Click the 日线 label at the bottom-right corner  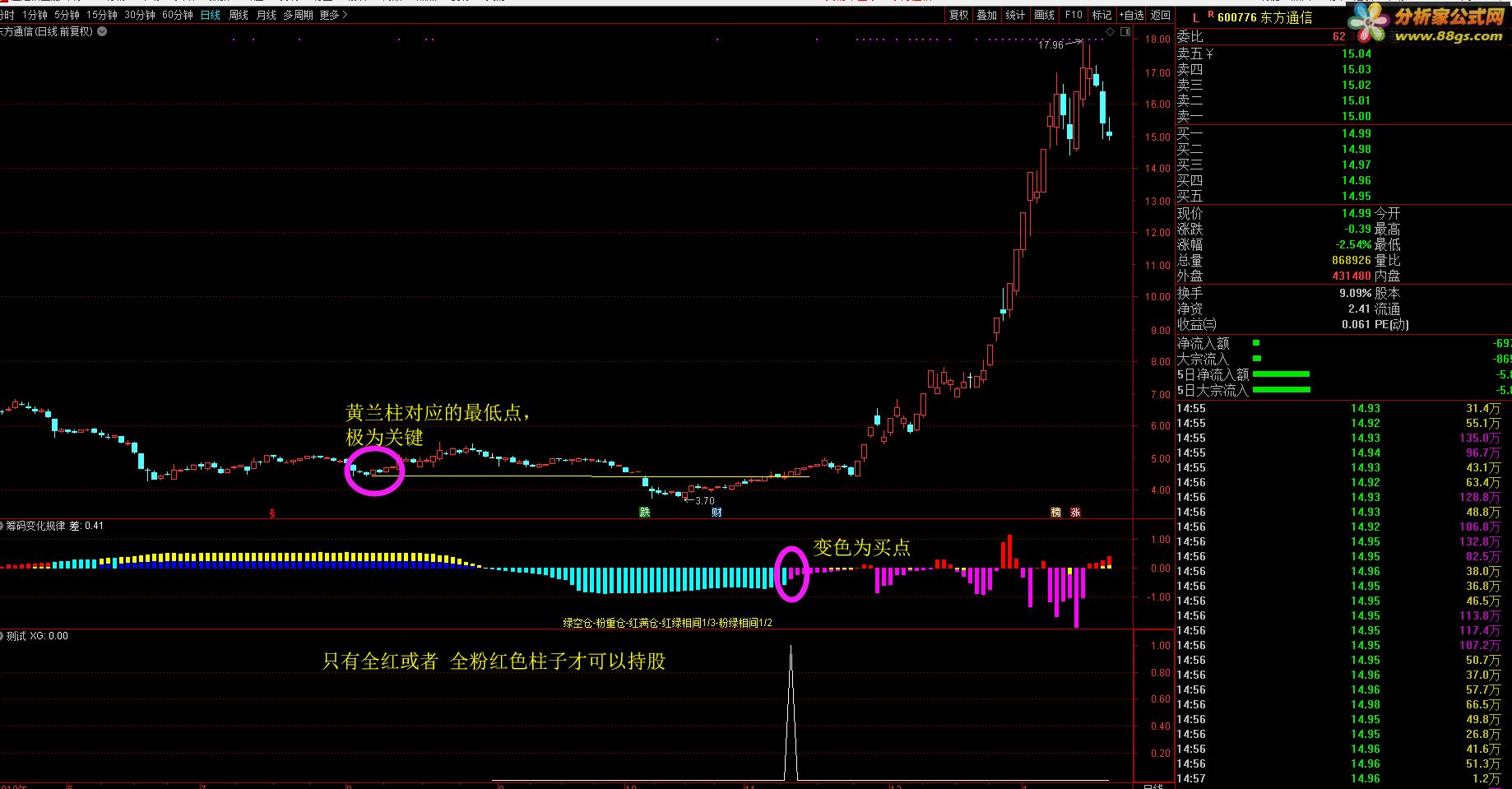[1153, 786]
